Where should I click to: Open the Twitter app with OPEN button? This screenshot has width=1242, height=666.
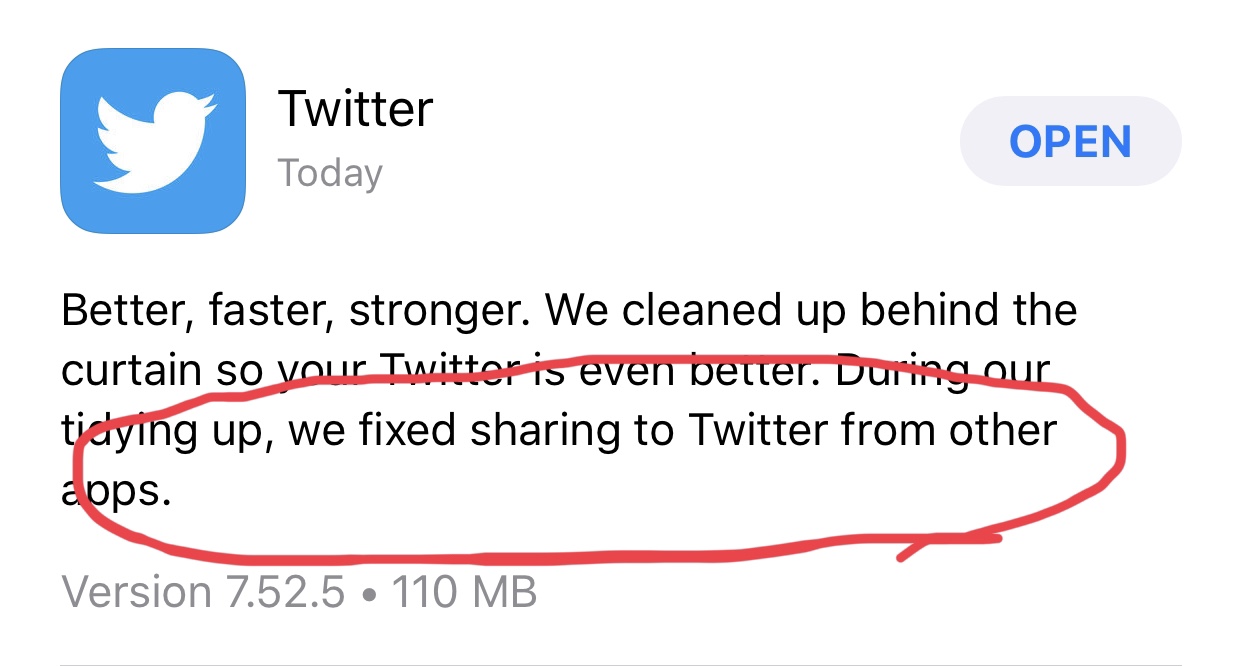1070,141
